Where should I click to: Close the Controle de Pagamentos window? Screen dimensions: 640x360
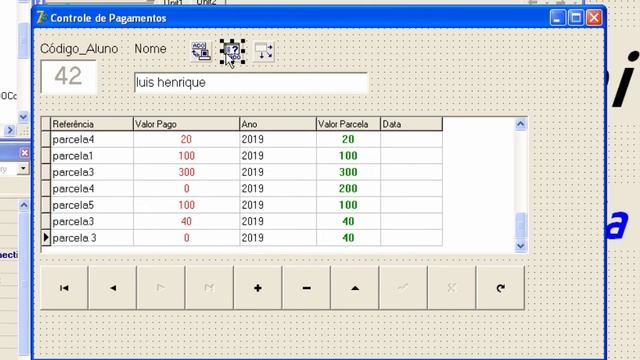tap(594, 18)
